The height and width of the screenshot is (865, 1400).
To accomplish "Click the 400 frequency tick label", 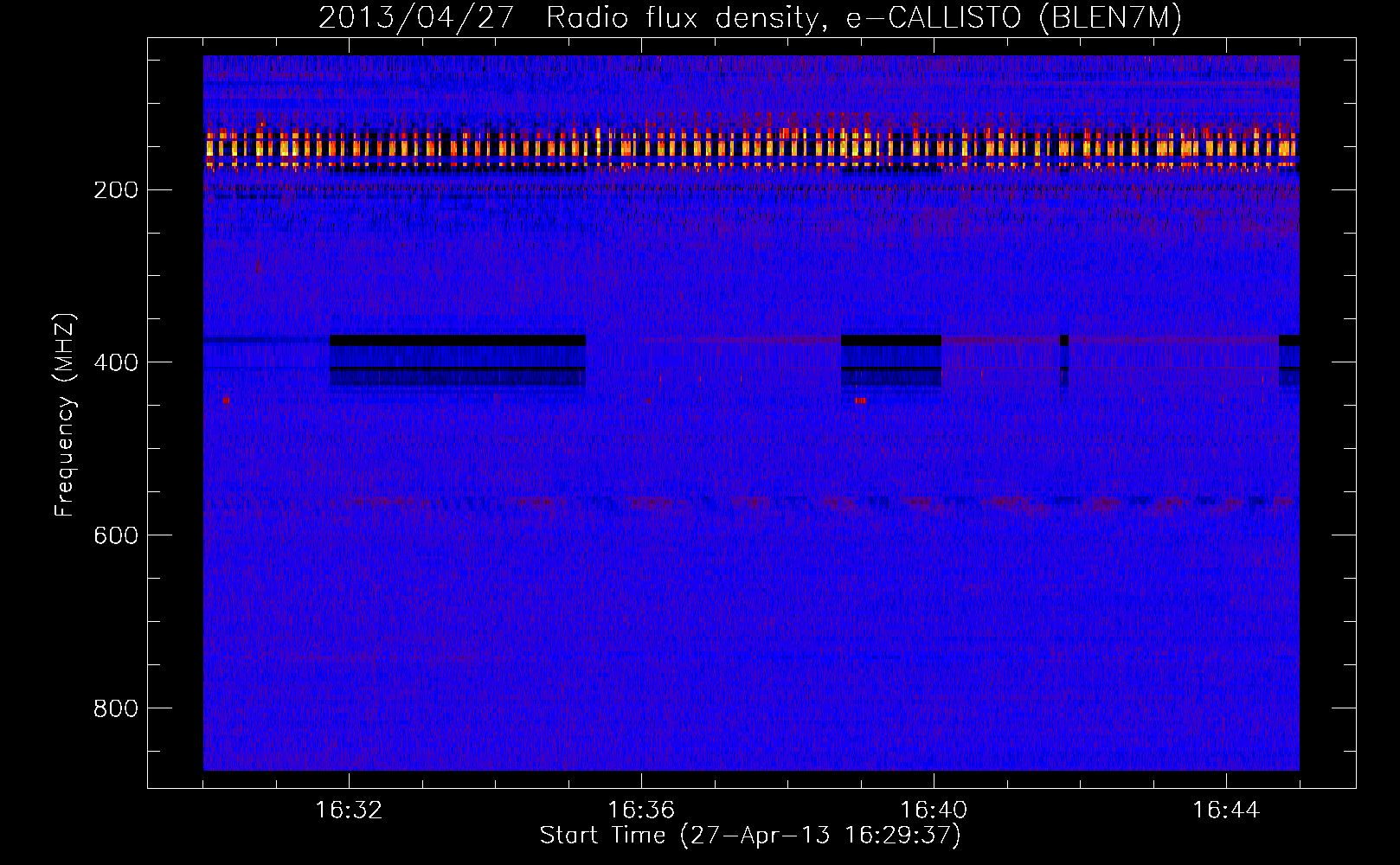I will point(115,362).
